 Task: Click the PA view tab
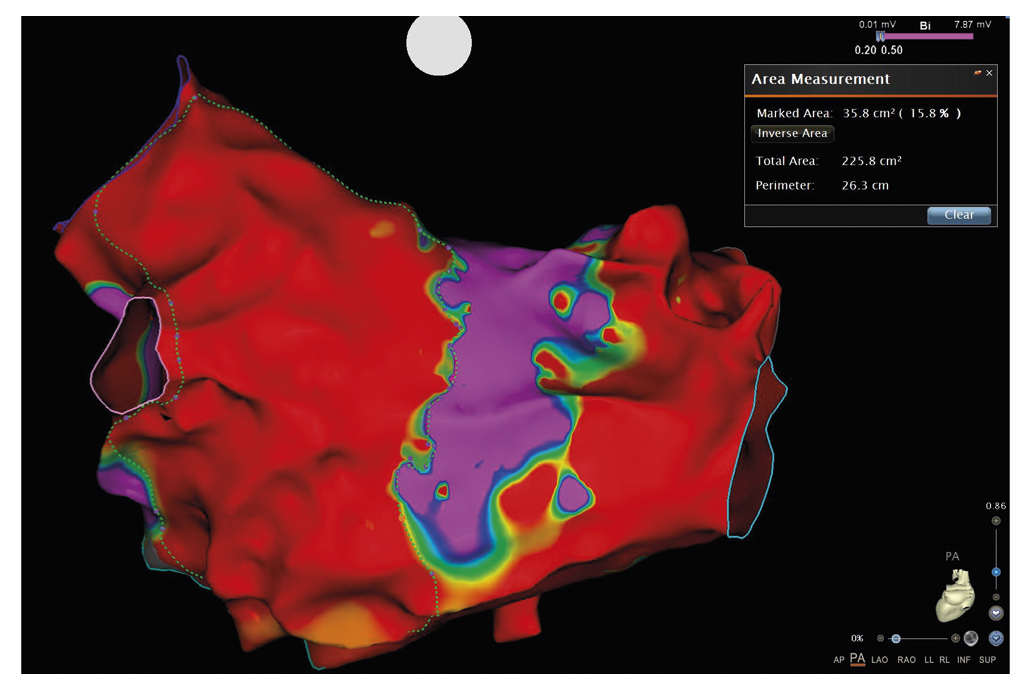(857, 659)
